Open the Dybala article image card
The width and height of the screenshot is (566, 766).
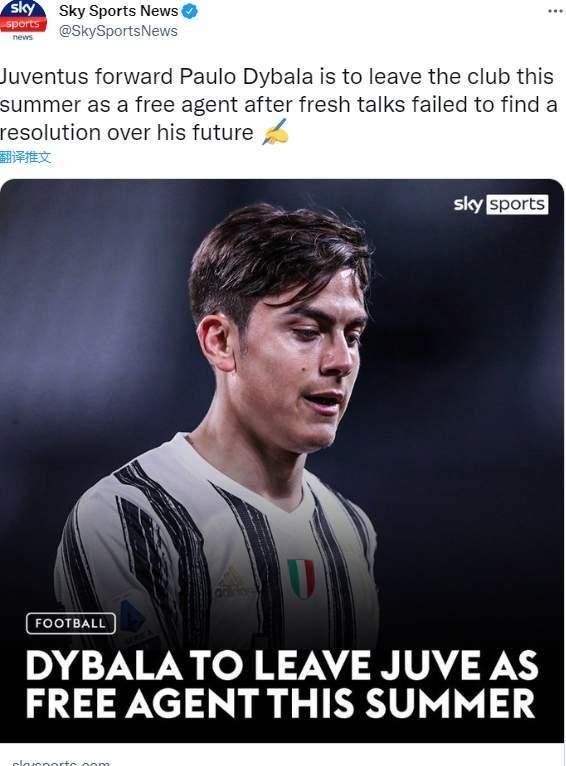282,461
